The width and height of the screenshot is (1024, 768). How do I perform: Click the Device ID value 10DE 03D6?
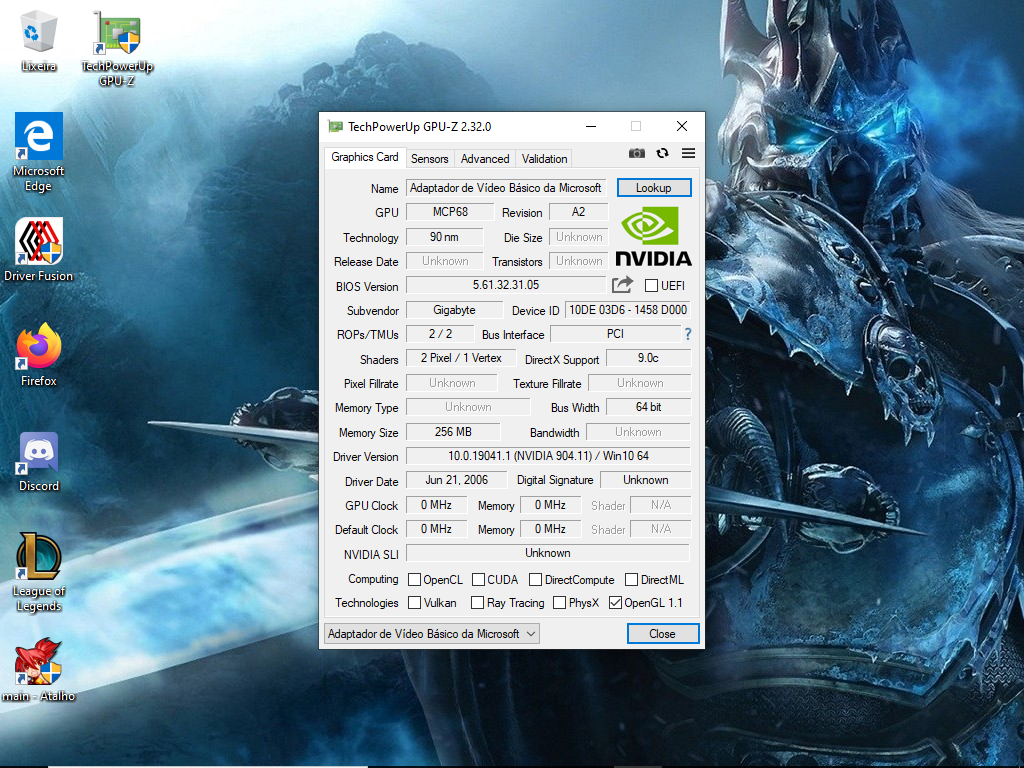point(628,310)
